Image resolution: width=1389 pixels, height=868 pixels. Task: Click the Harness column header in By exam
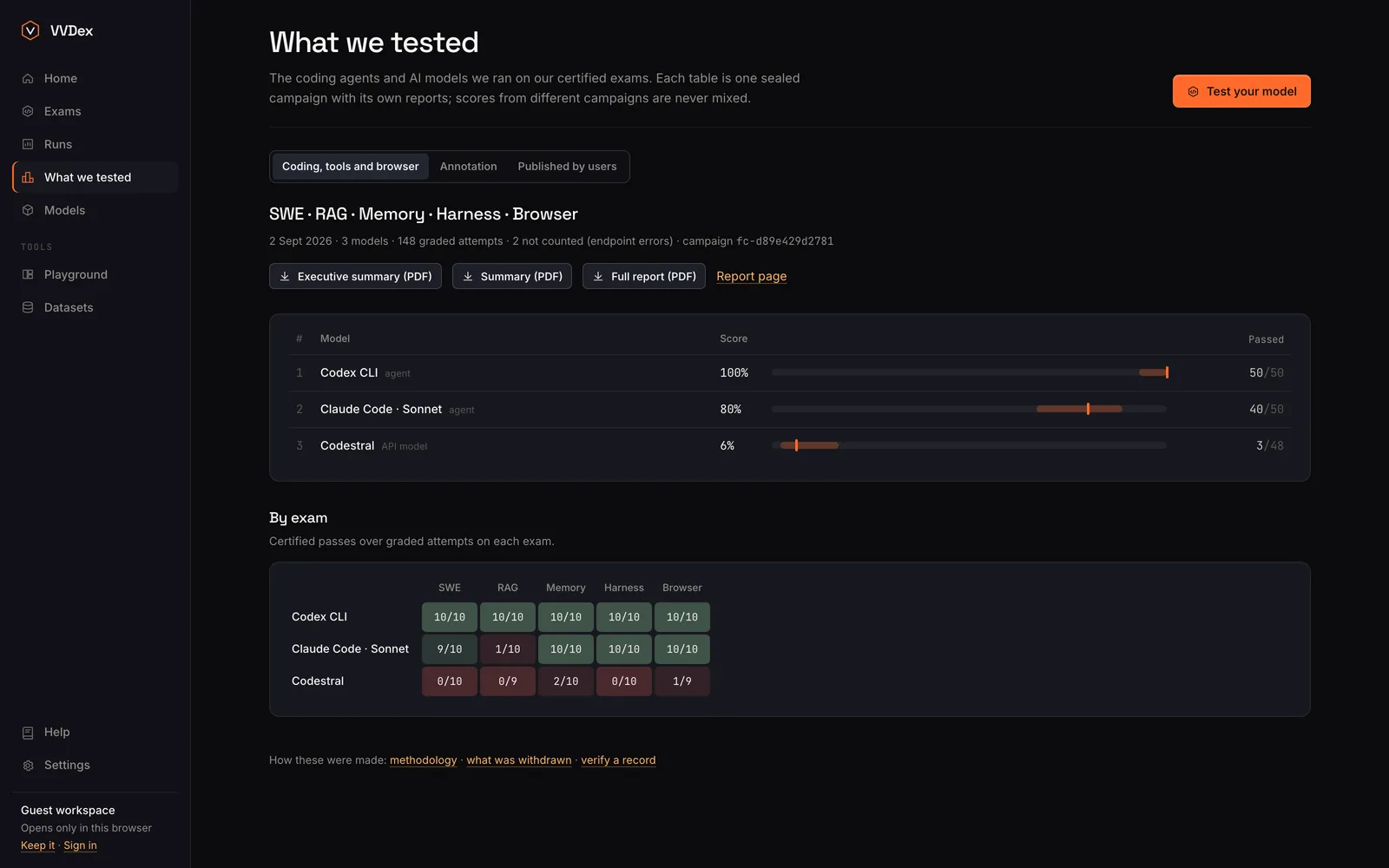coord(624,588)
